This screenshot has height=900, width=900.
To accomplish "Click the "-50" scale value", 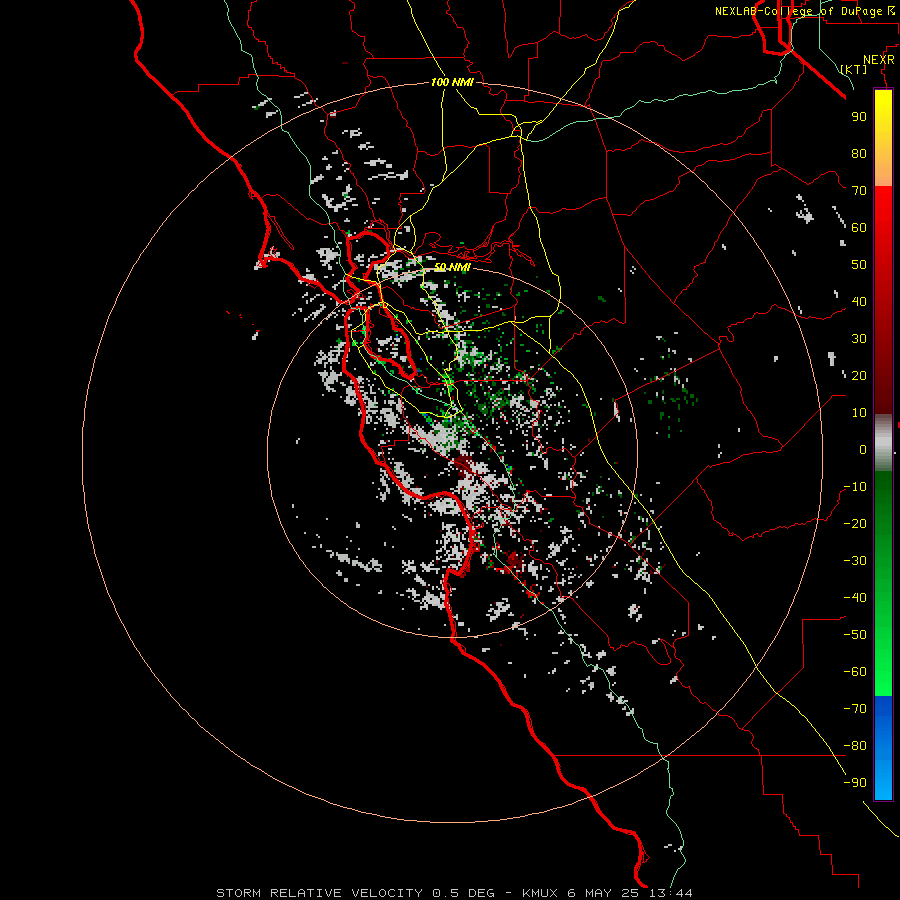I will 855,635.
